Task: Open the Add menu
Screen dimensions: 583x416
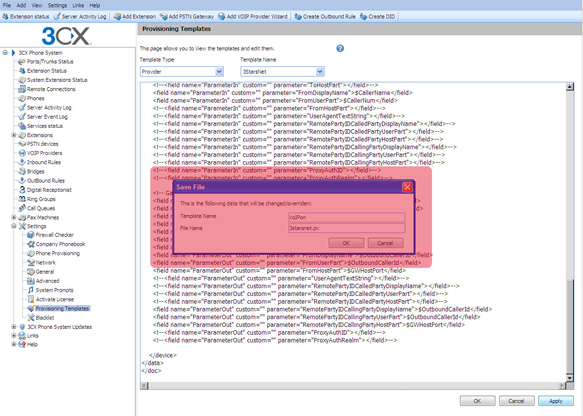Action: coord(21,5)
